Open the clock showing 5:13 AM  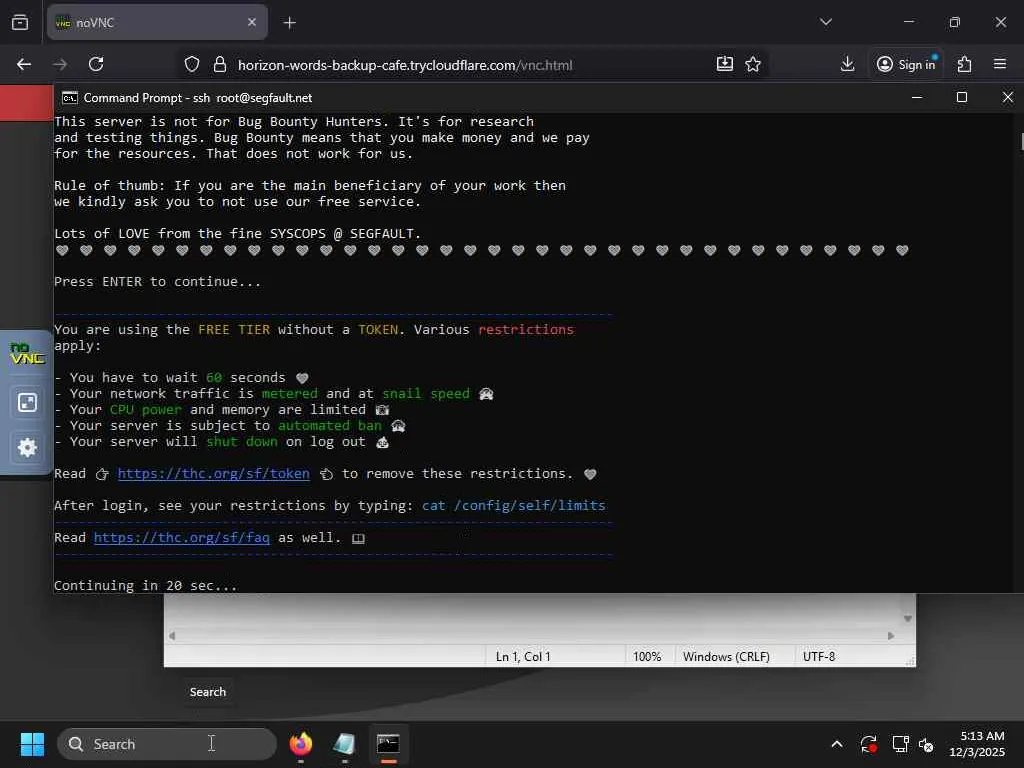pos(977,744)
